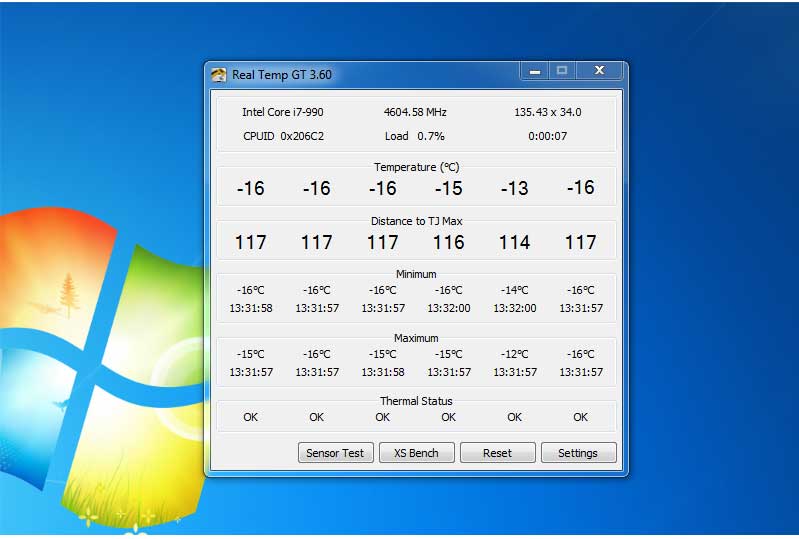Click the Minimum section heading
Viewport: 799px width, 539px height.
point(416,274)
